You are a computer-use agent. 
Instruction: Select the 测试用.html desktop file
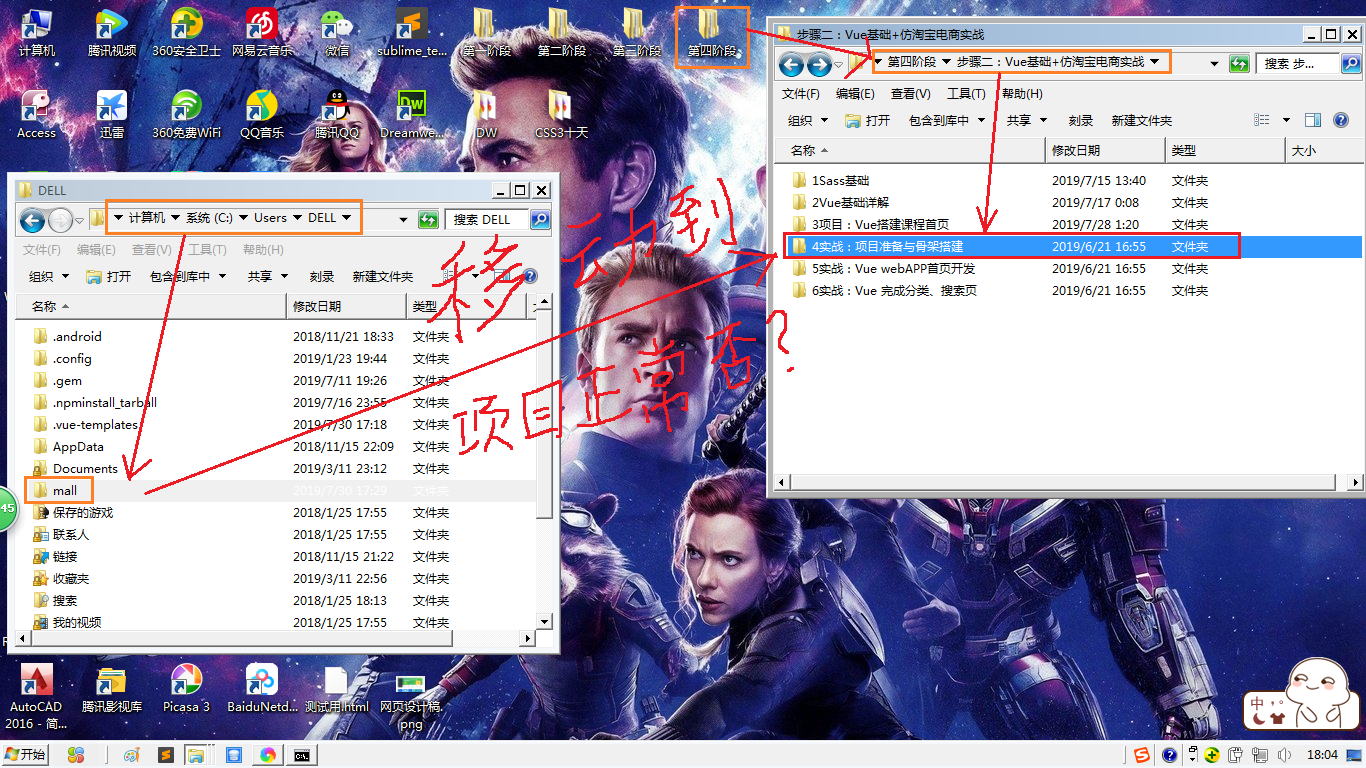337,690
